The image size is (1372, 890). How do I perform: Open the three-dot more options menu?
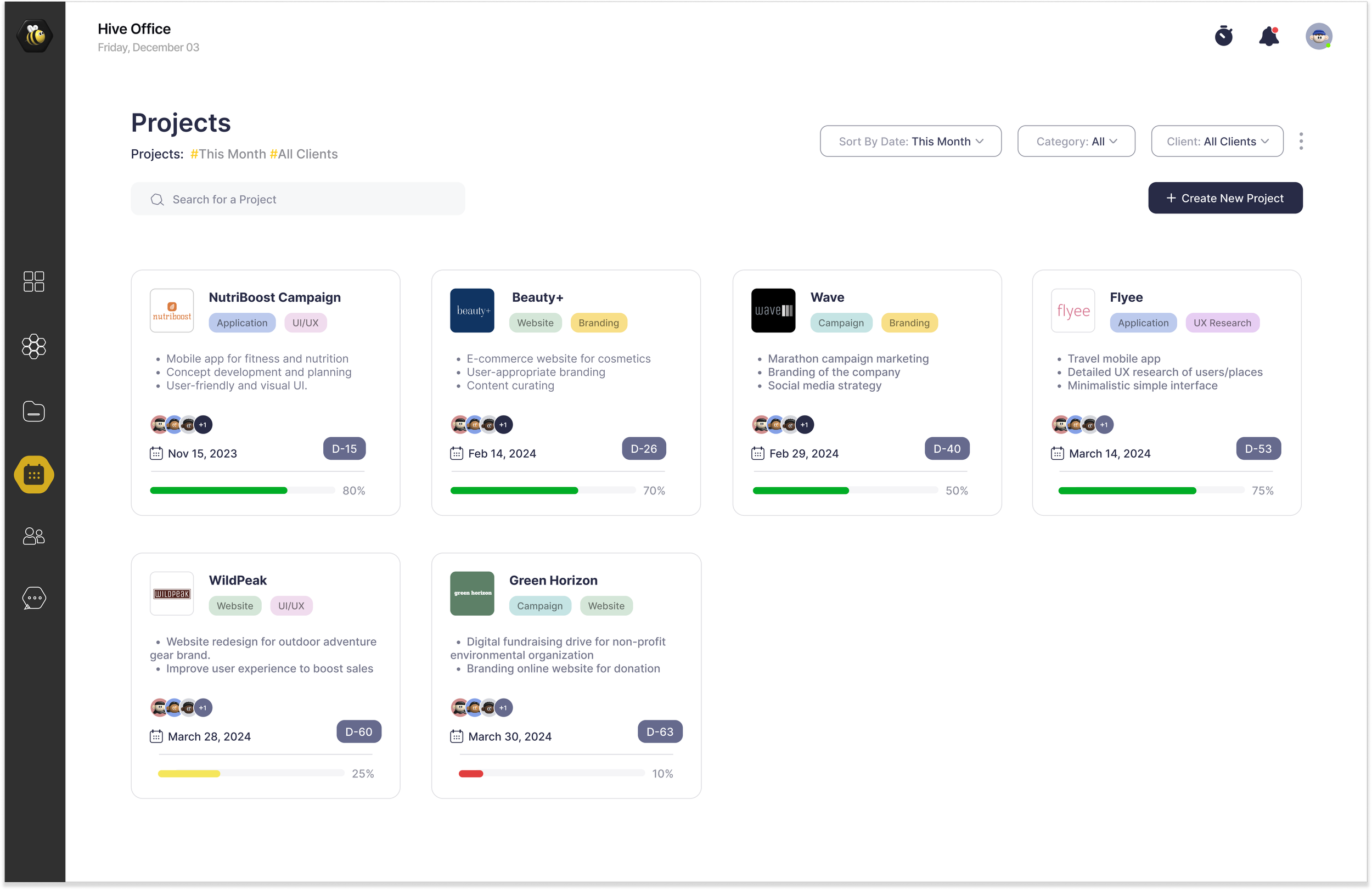(x=1301, y=141)
